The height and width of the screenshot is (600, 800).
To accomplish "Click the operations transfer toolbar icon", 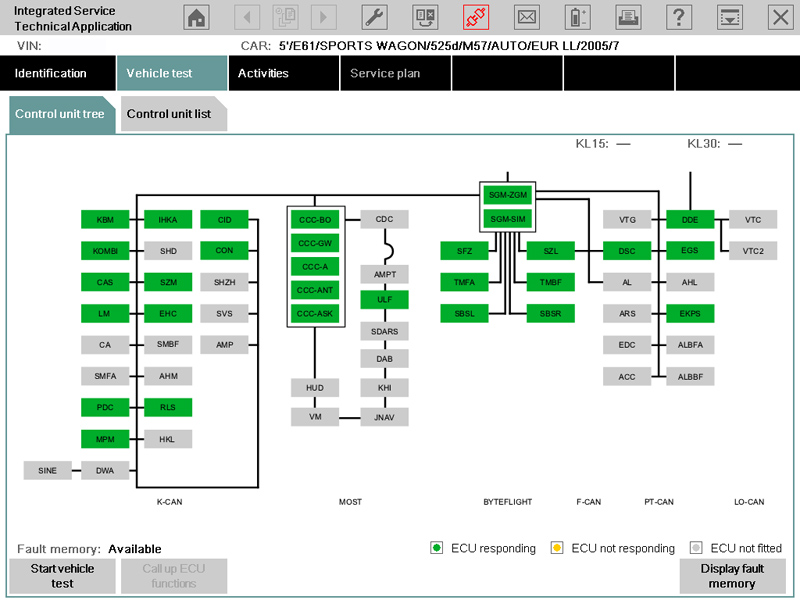I will point(425,17).
